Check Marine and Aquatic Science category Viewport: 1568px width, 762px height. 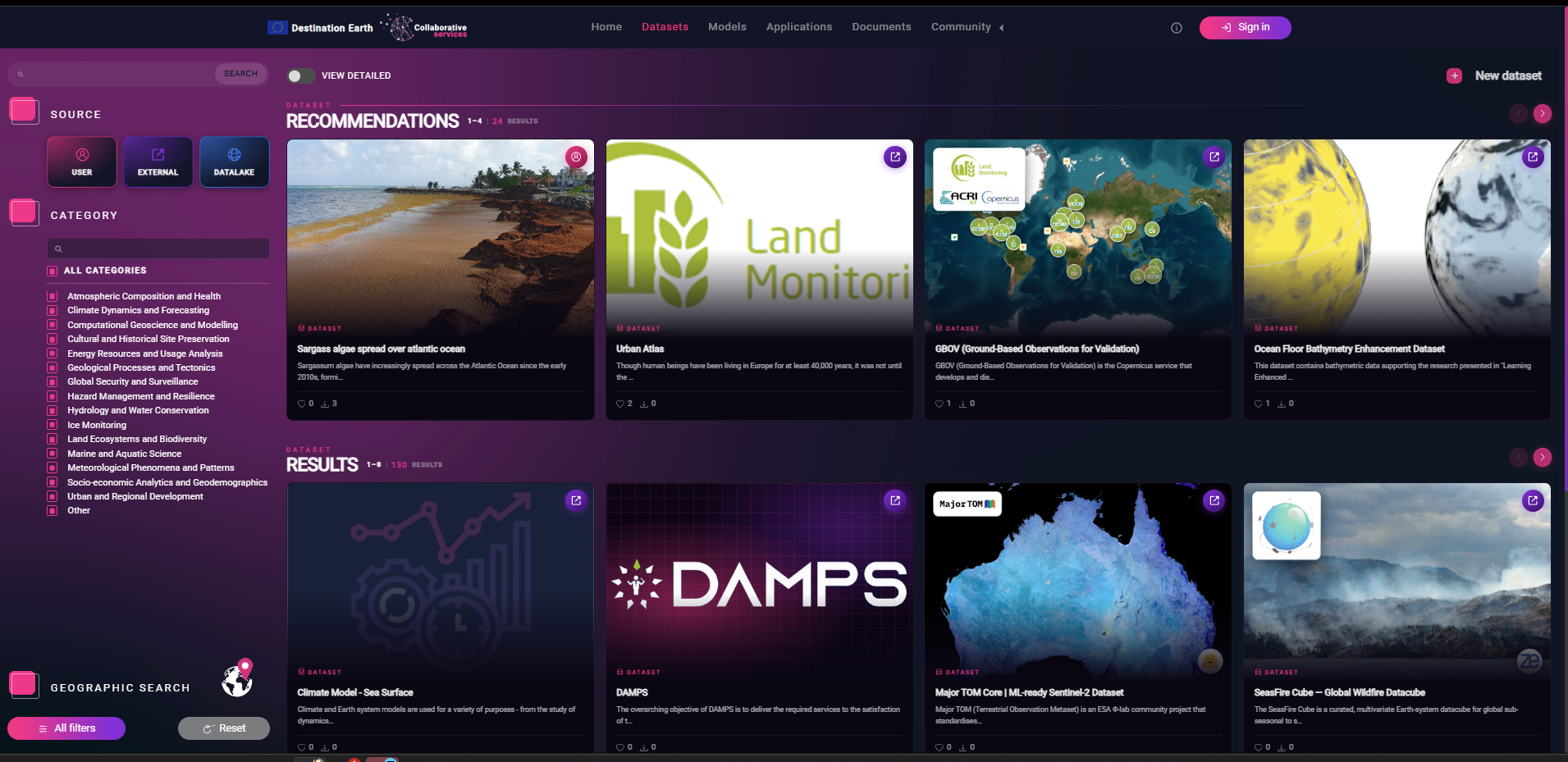pyautogui.click(x=53, y=454)
